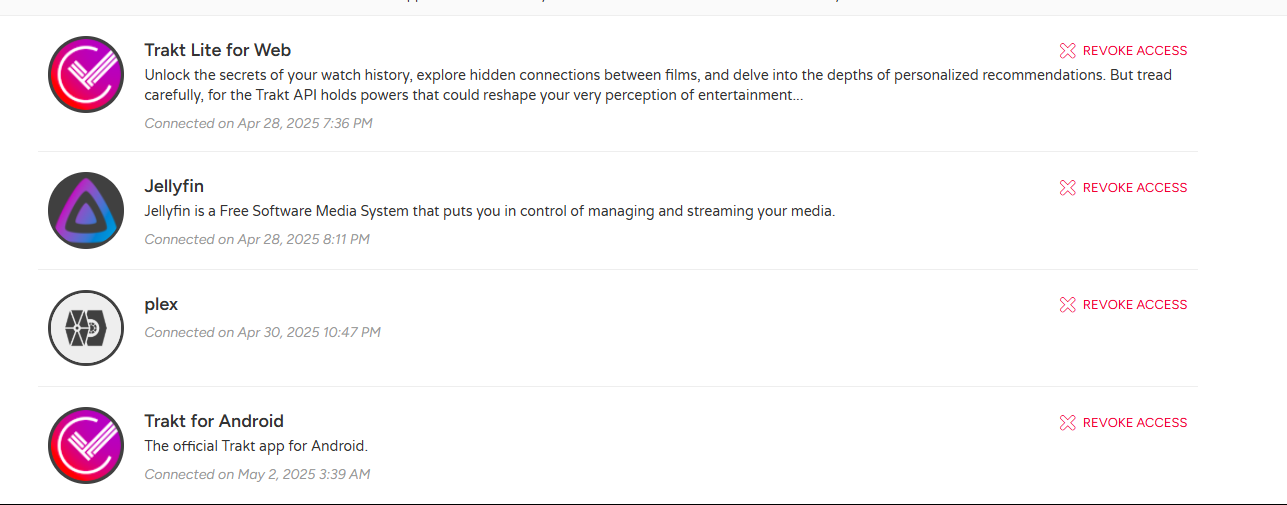Screen dimensions: 1287x505
Task: Click the X icon beside Trakt Lite's Revoke Access
Action: (1067, 51)
